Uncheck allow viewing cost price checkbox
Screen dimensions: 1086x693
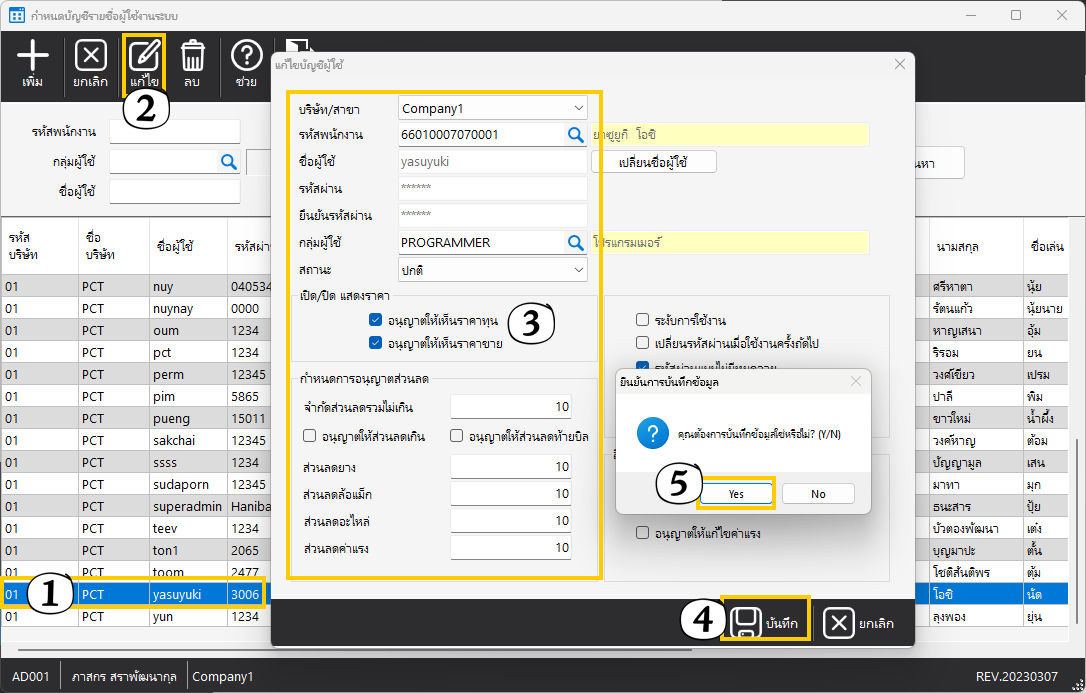[x=375, y=321]
